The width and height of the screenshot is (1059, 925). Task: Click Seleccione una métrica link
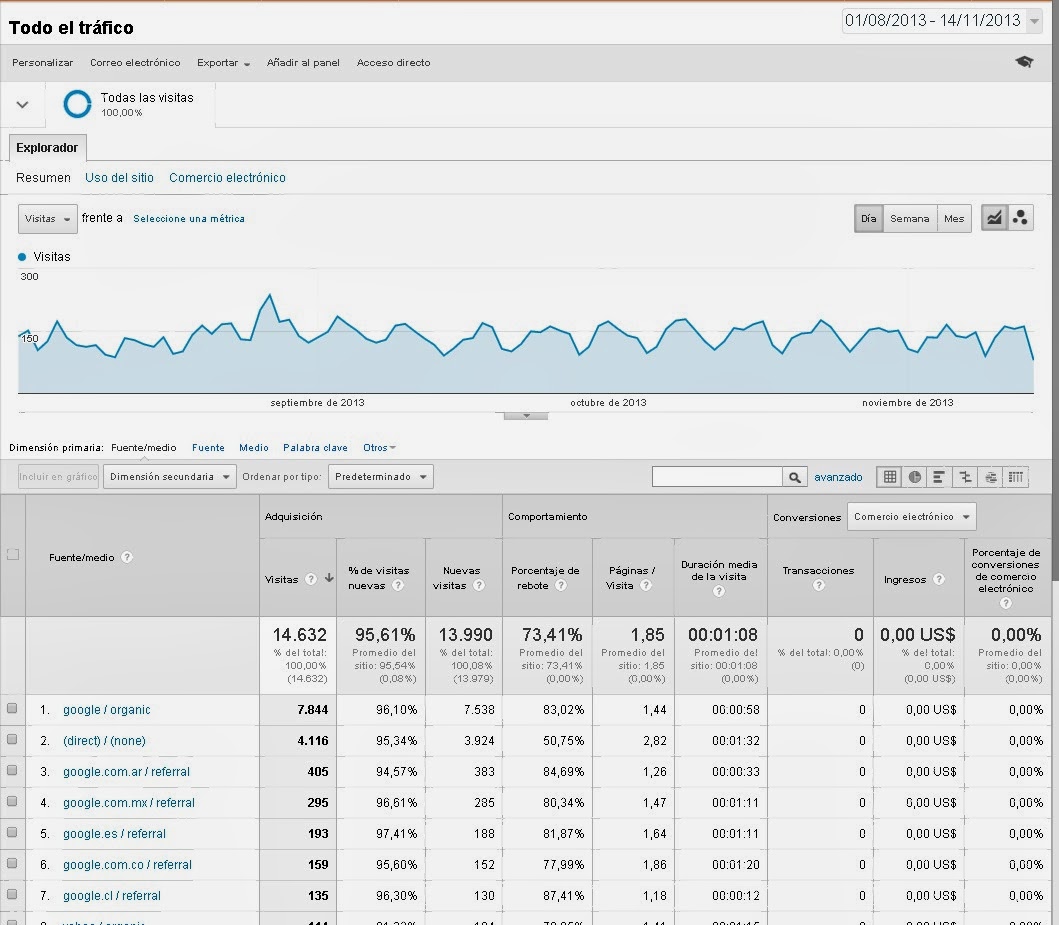(x=189, y=219)
